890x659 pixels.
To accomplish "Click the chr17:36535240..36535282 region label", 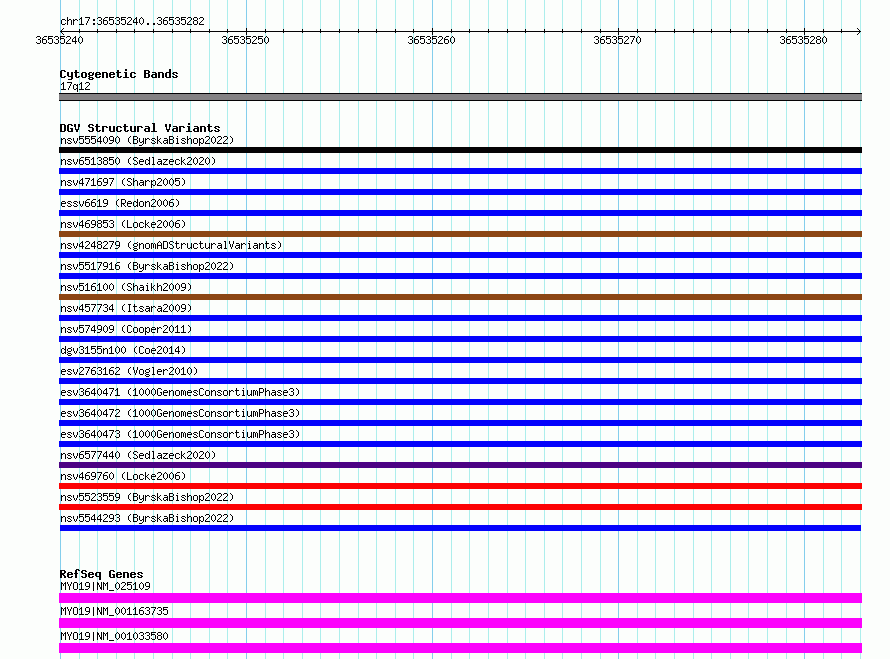I will [x=132, y=21].
